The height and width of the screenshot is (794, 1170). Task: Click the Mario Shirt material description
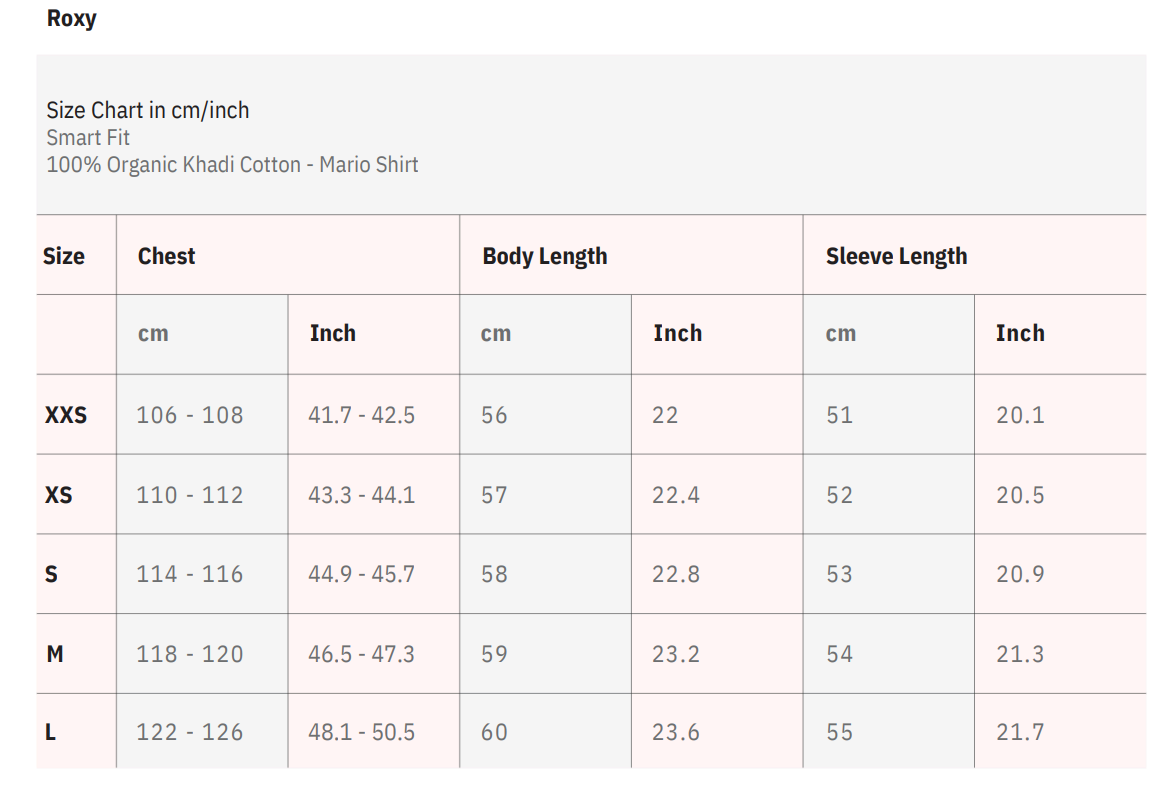tap(232, 165)
